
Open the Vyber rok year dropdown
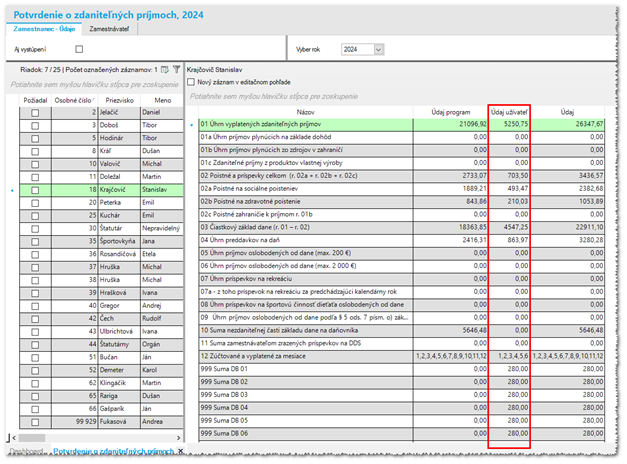tap(378, 50)
